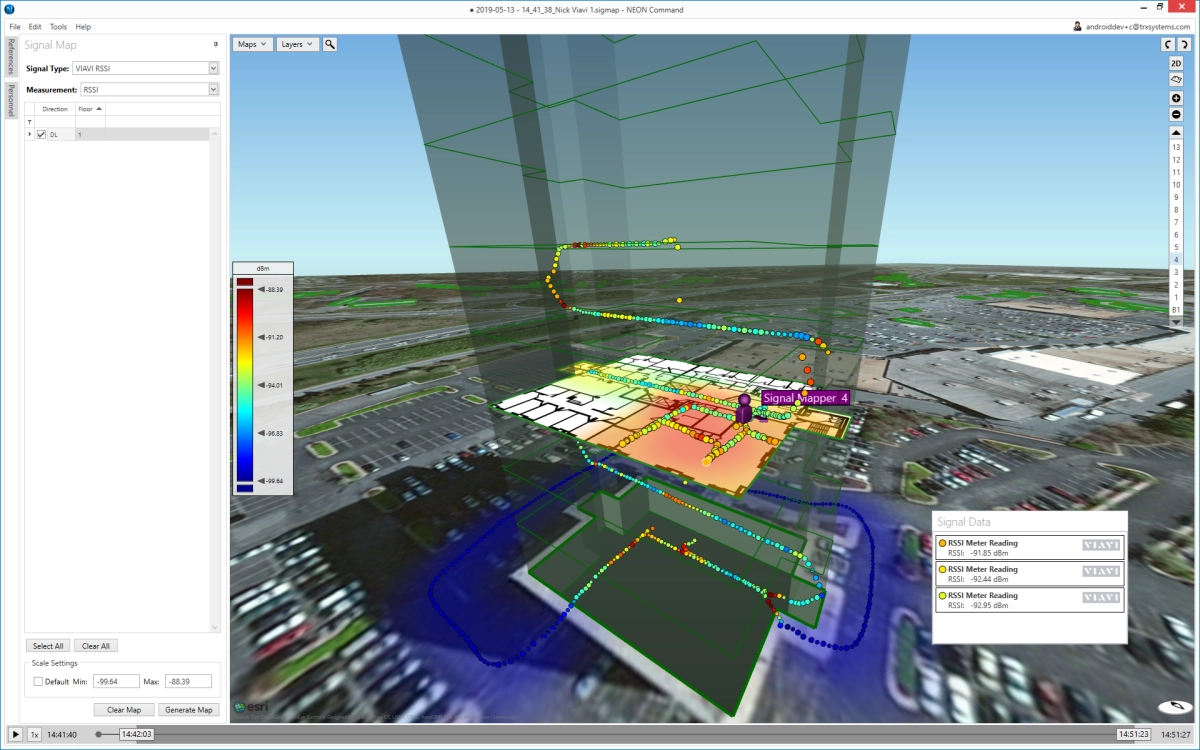Image resolution: width=1200 pixels, height=750 pixels.
Task: Toggle the Default scale checkbox
Action: 38,681
